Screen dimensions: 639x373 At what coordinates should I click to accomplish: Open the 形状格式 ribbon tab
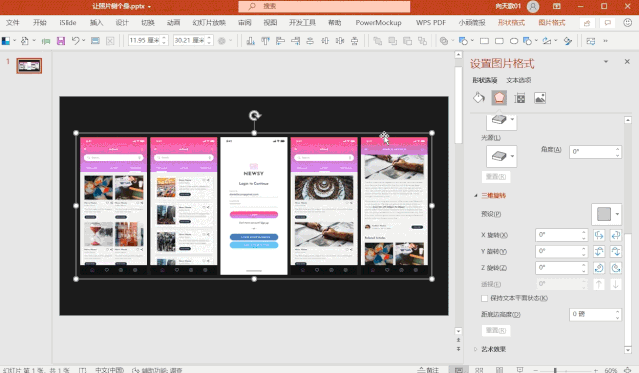[x=511, y=23]
